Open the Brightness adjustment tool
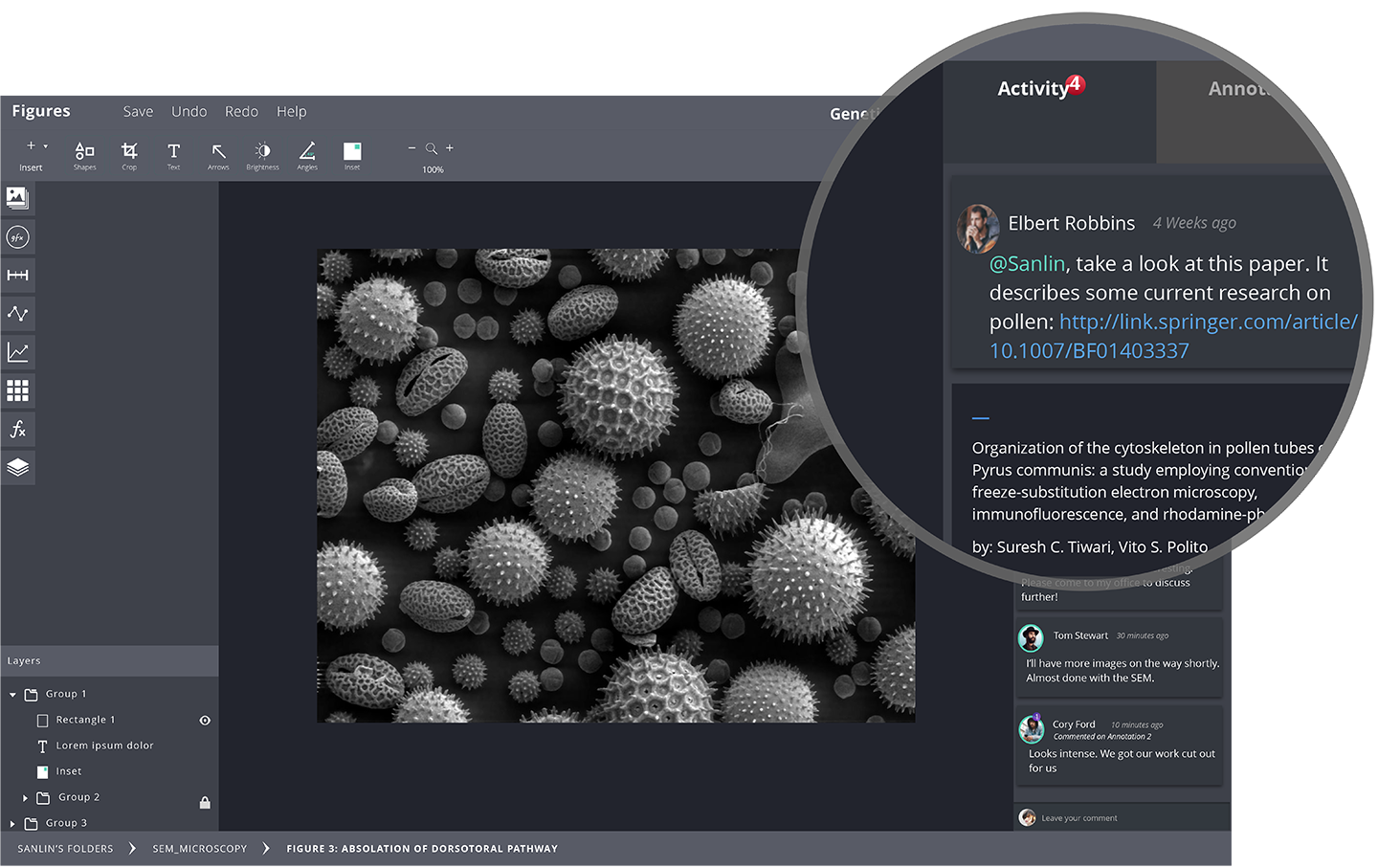The width and height of the screenshot is (1378, 868). pyautogui.click(x=262, y=154)
